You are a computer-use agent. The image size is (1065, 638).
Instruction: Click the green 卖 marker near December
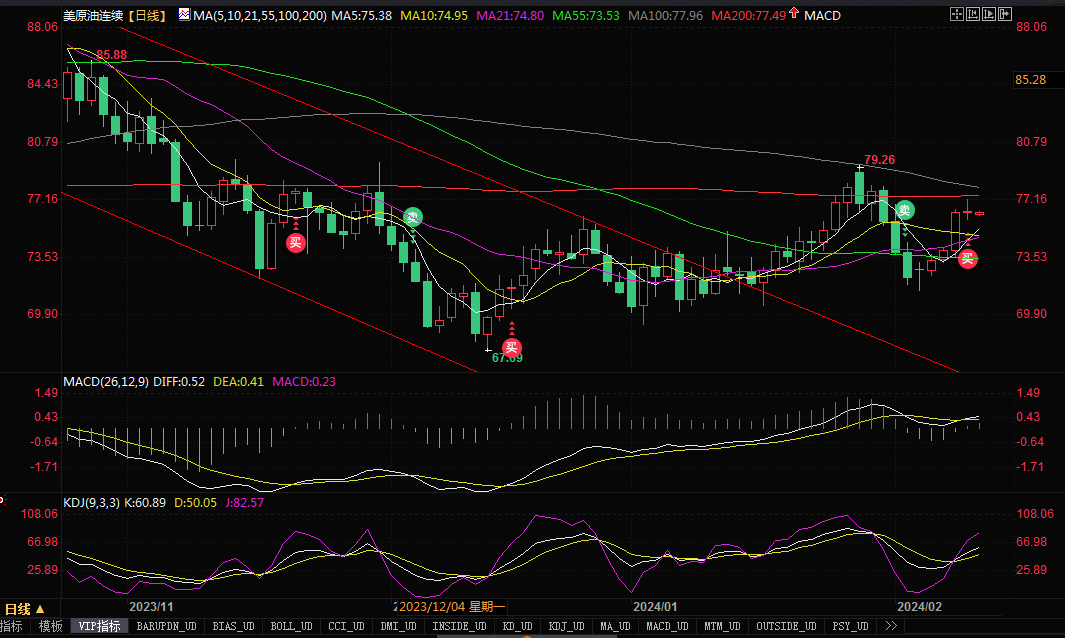(x=413, y=217)
